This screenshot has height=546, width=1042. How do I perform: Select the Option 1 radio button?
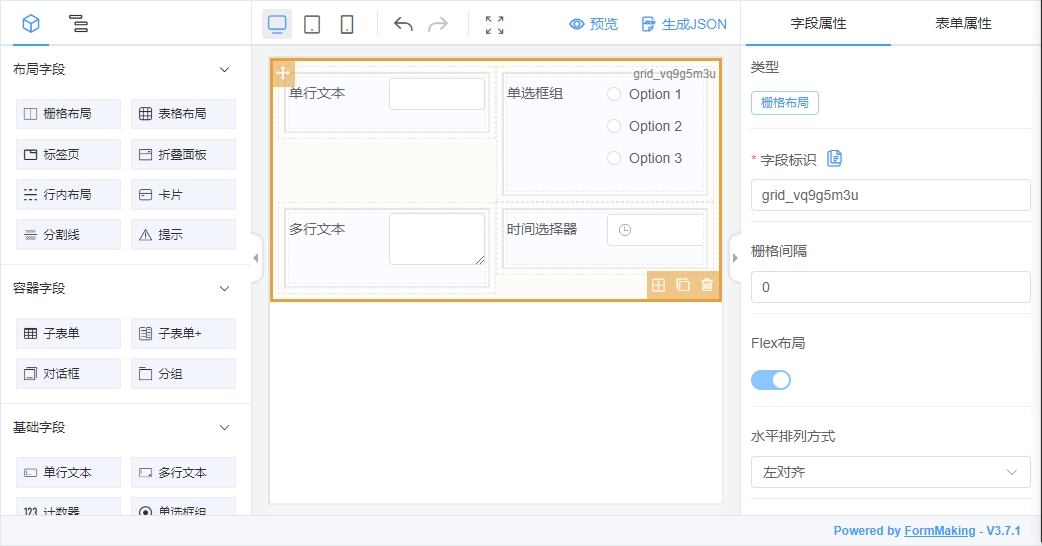coord(614,94)
